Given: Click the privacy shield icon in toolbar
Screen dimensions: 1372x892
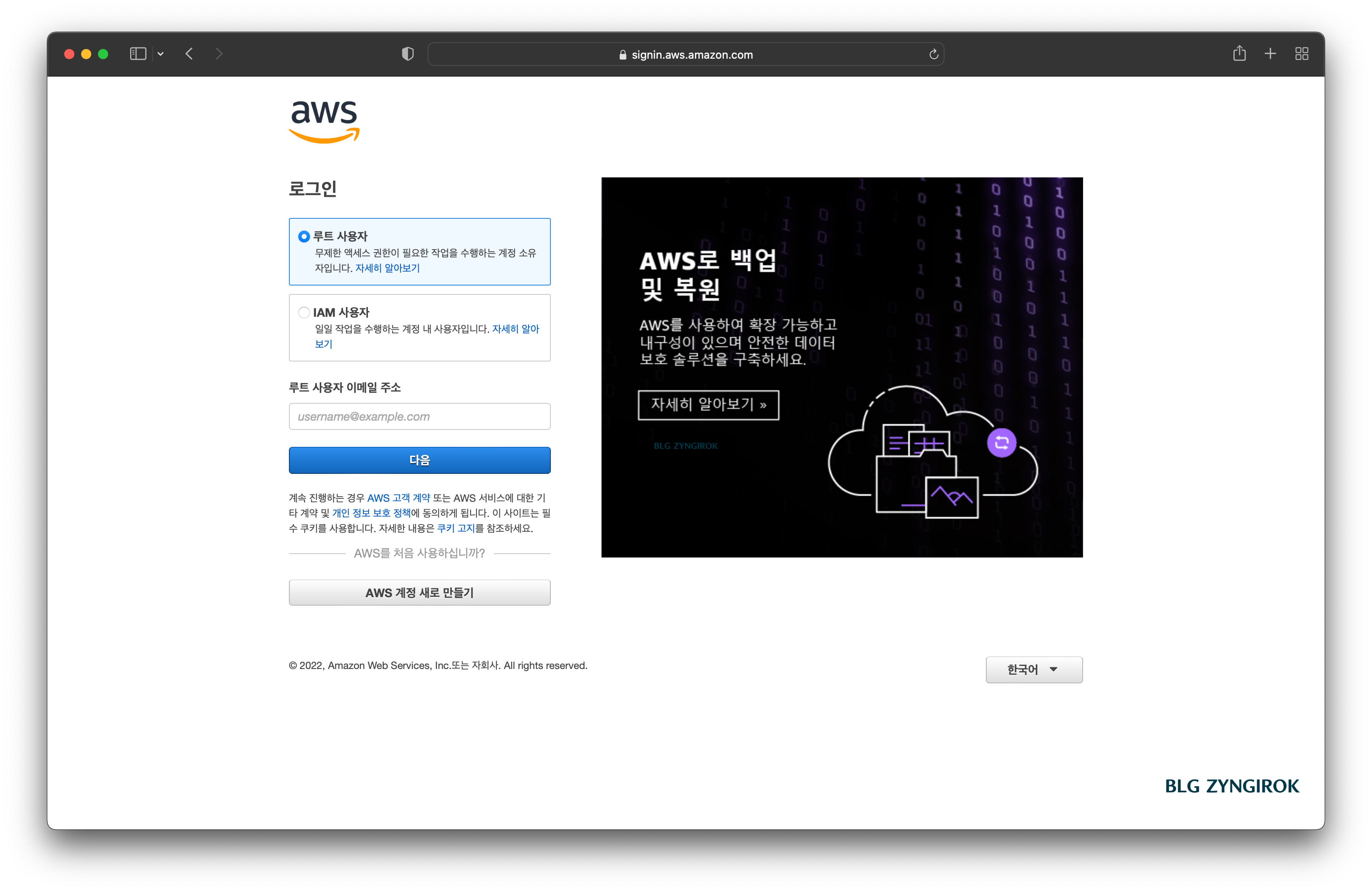Looking at the screenshot, I should tap(407, 53).
